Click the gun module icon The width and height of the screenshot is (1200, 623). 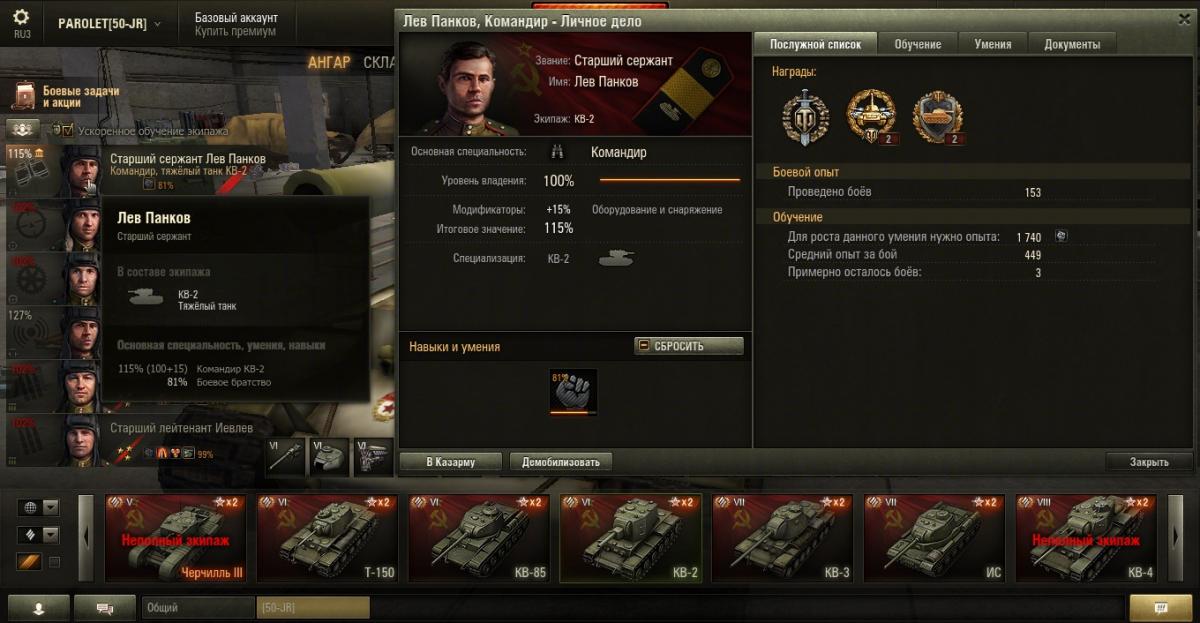285,455
